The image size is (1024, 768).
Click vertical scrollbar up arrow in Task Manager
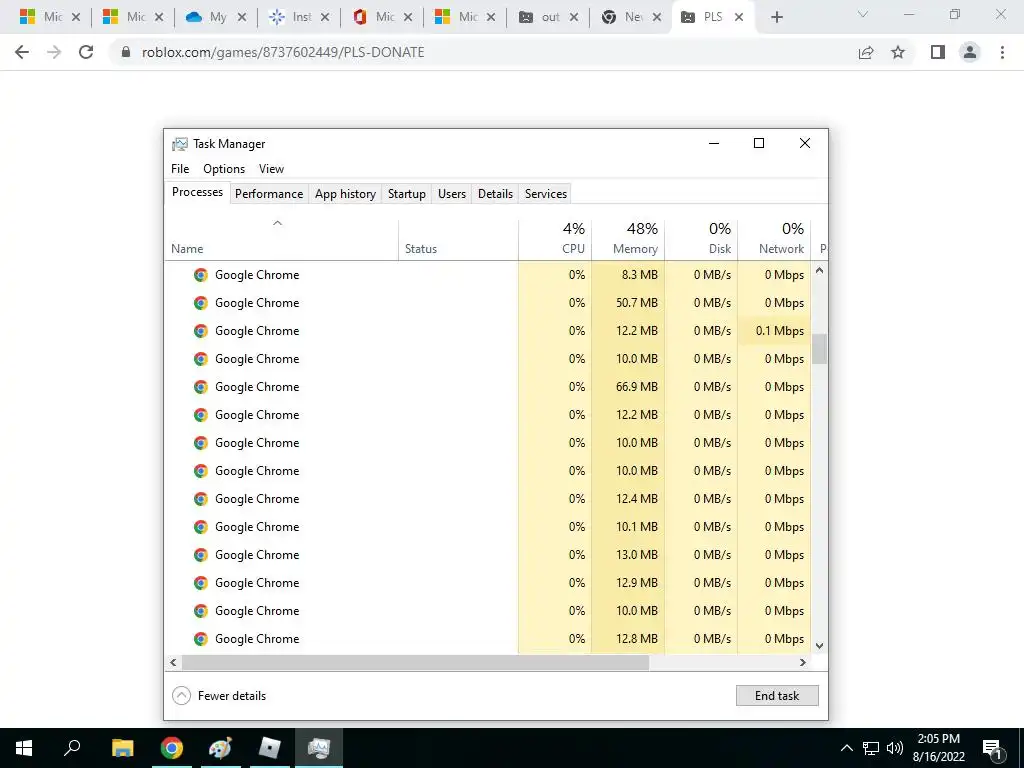tap(820, 270)
